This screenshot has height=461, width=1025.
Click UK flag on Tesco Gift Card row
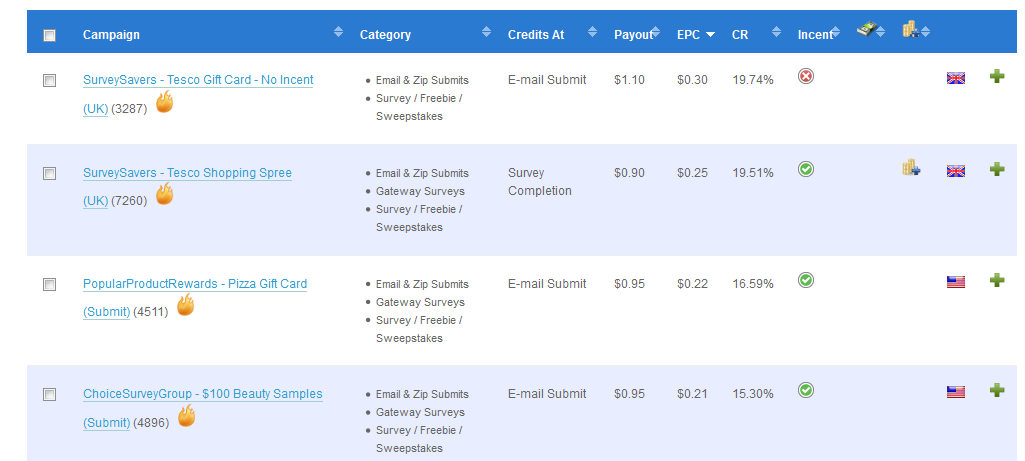[x=956, y=78]
